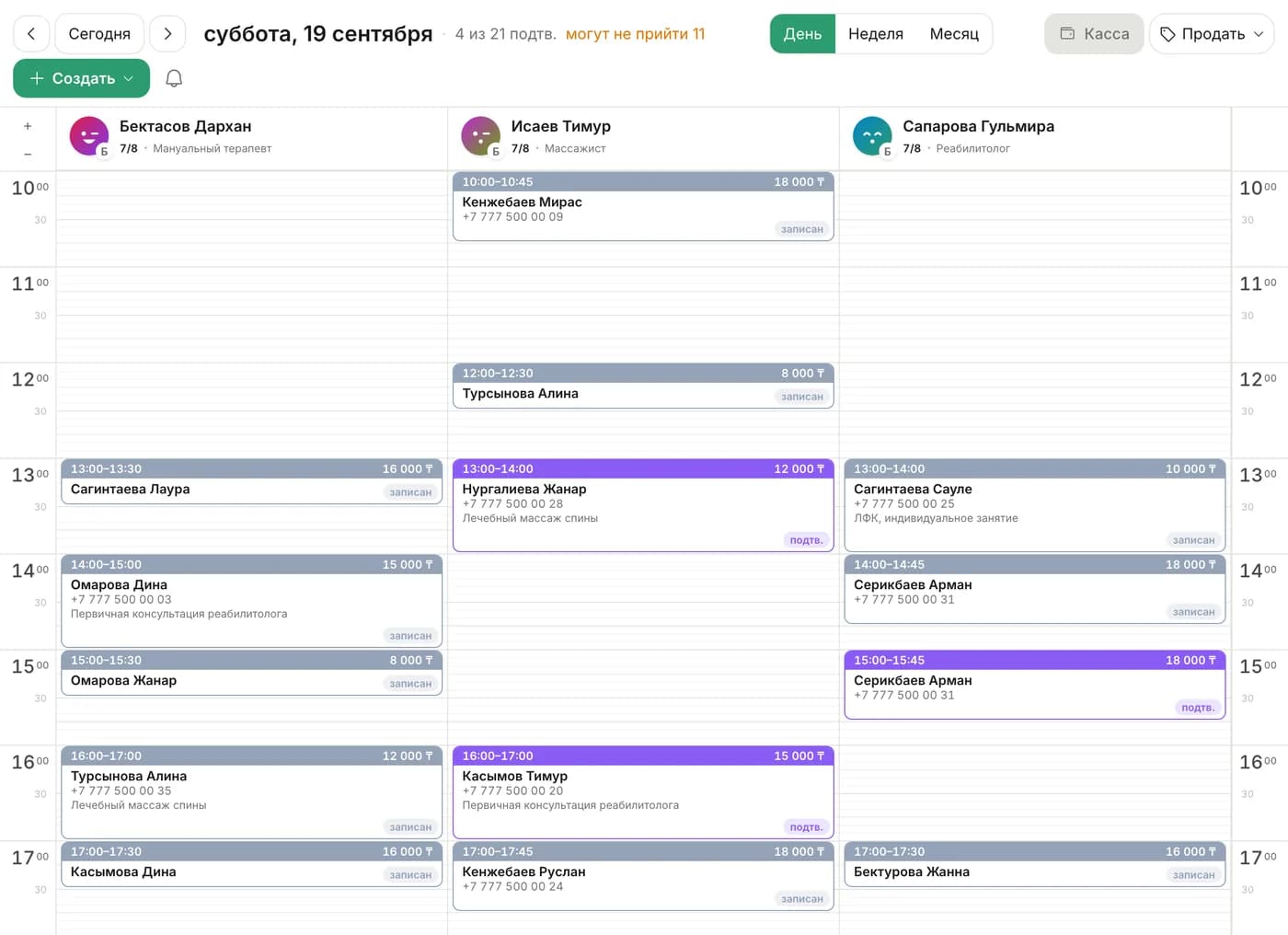Open Бектурова Жанна appointment
The width and height of the screenshot is (1288, 935).
pyautogui.click(x=1035, y=864)
